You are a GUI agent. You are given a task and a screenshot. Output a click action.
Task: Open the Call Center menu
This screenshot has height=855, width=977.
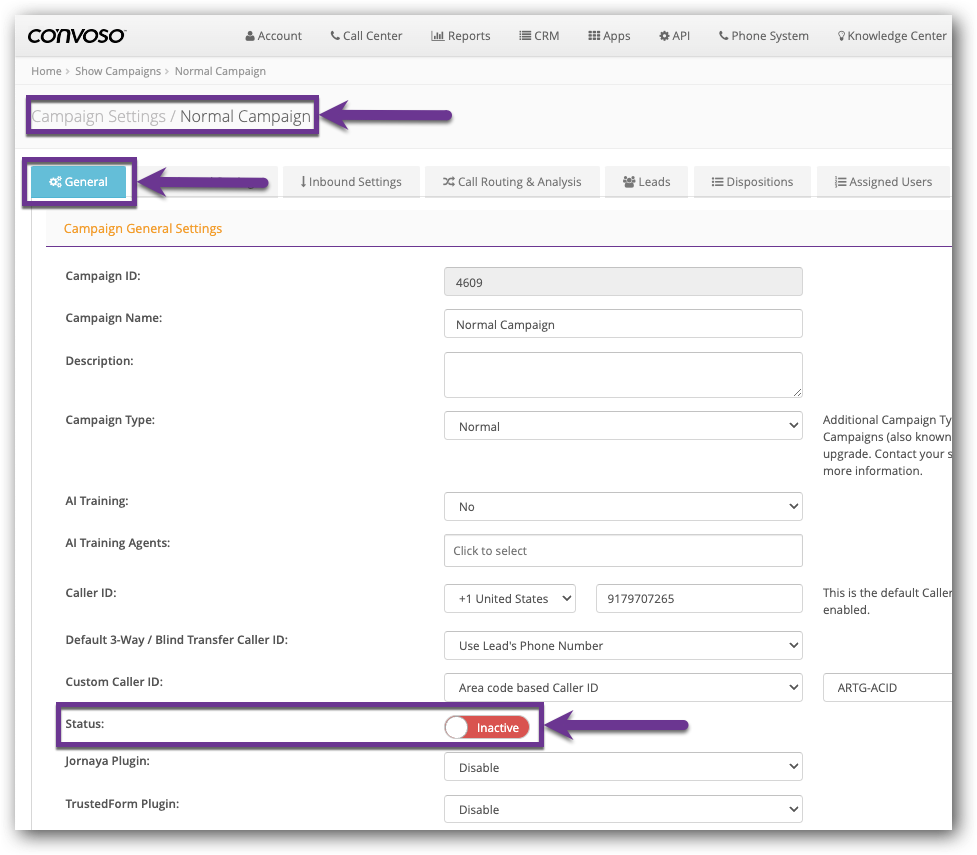coord(366,36)
